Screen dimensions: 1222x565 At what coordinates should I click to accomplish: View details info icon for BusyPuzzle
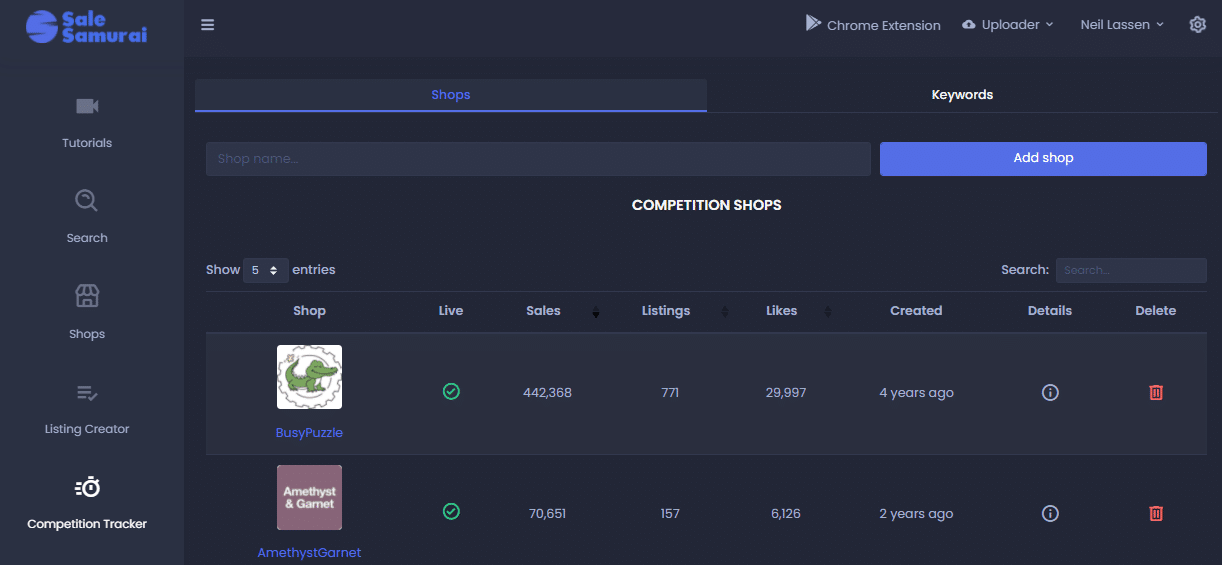tap(1050, 393)
